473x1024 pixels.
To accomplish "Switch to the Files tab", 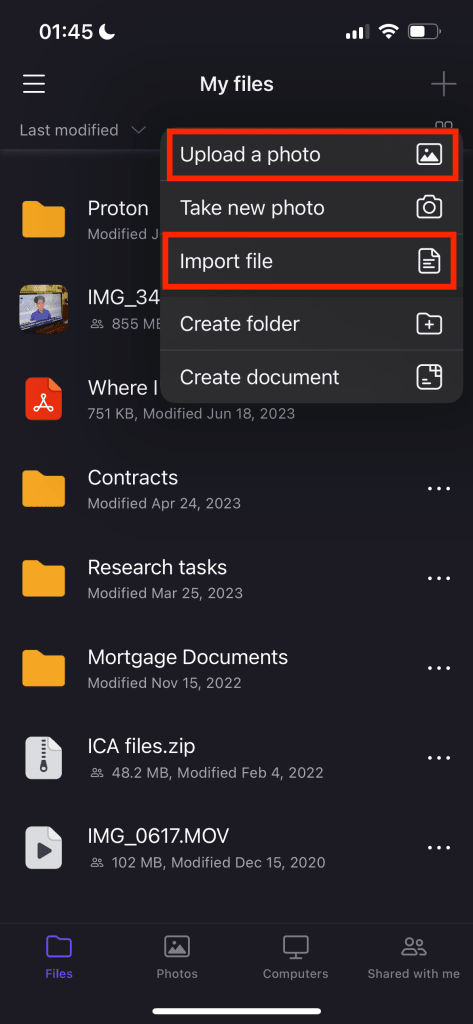I will [x=59, y=957].
